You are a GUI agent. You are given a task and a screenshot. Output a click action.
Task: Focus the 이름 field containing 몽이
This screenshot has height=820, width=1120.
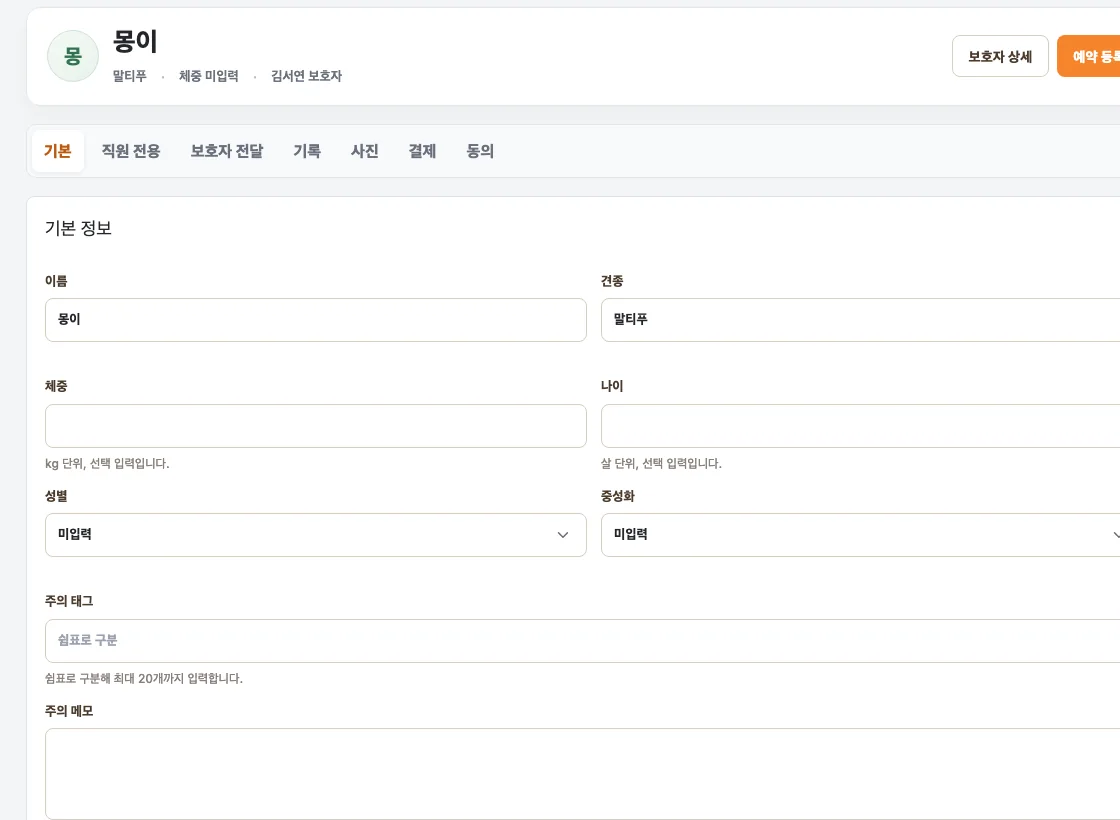click(316, 320)
